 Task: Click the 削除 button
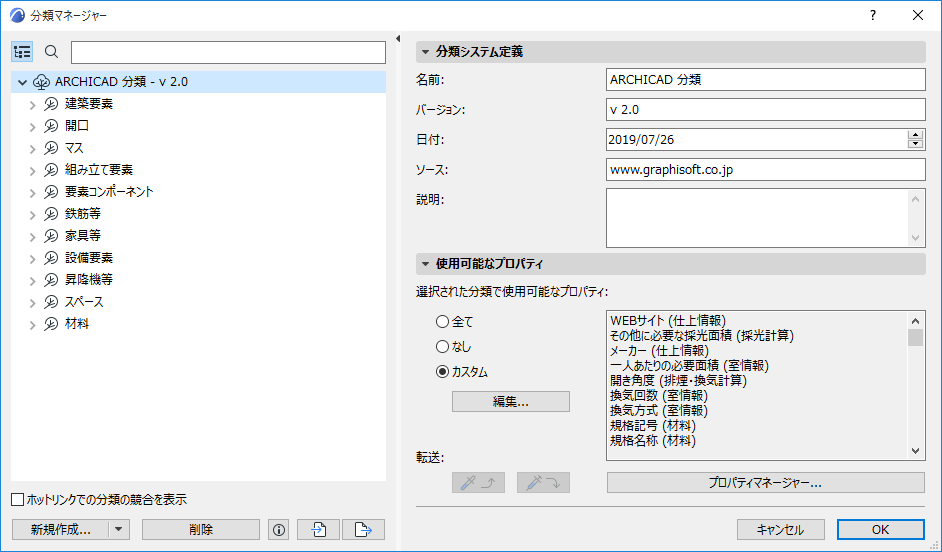pos(201,530)
